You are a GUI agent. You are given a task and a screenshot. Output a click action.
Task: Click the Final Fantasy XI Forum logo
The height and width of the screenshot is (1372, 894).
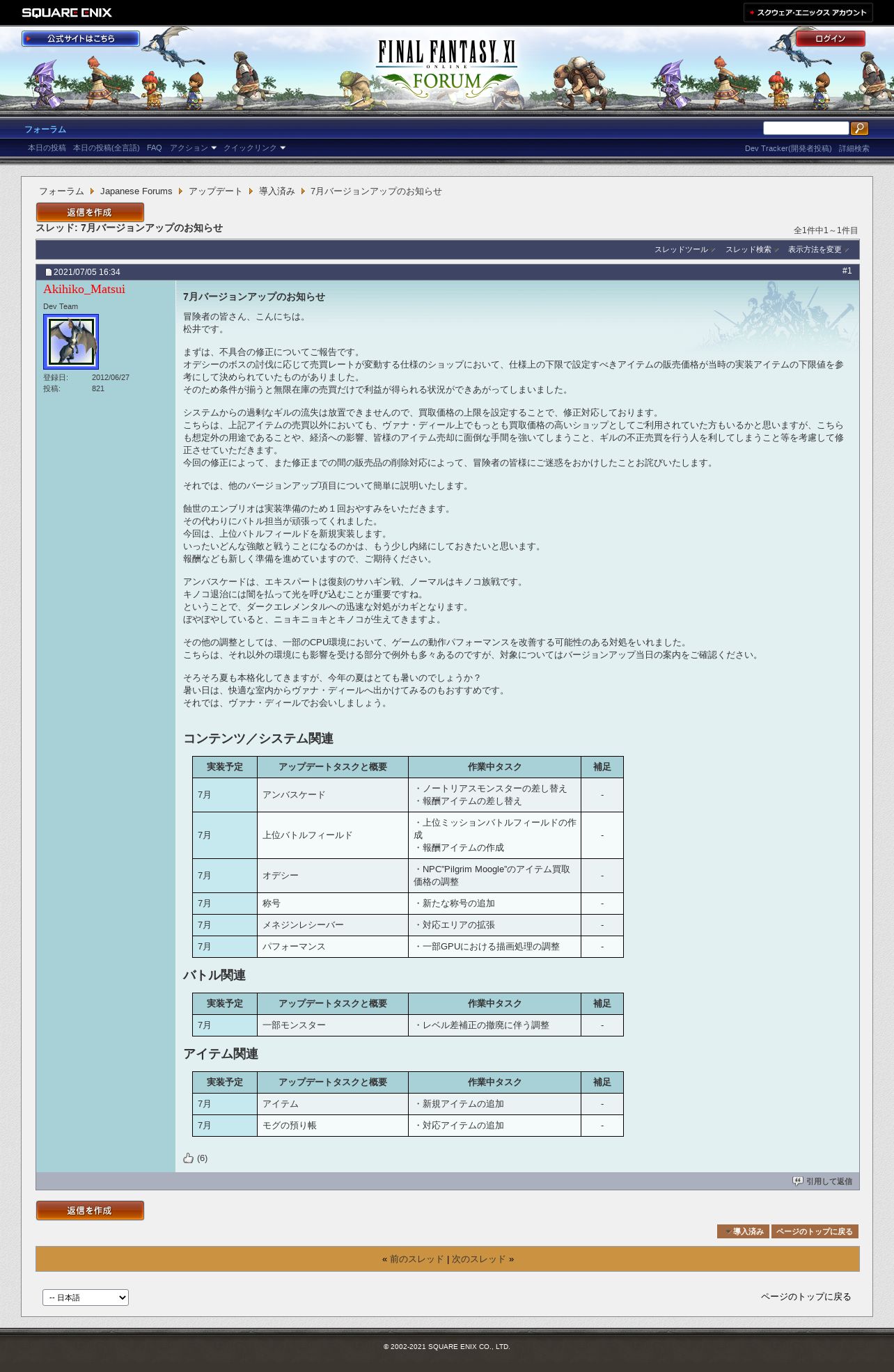pos(446,68)
